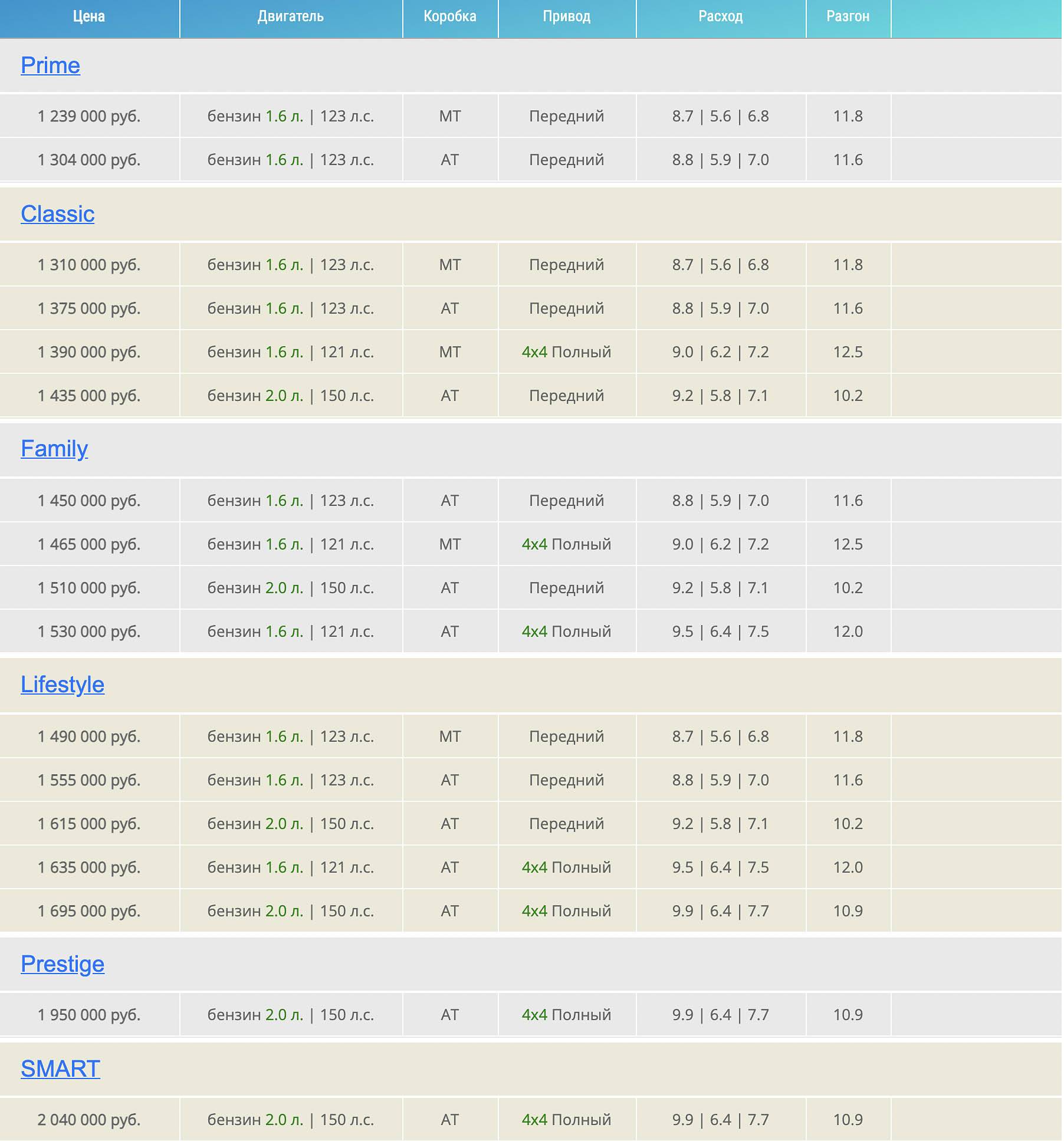Open the SMART trim link
Image resolution: width=1064 pixels, height=1141 pixels.
(x=60, y=1069)
